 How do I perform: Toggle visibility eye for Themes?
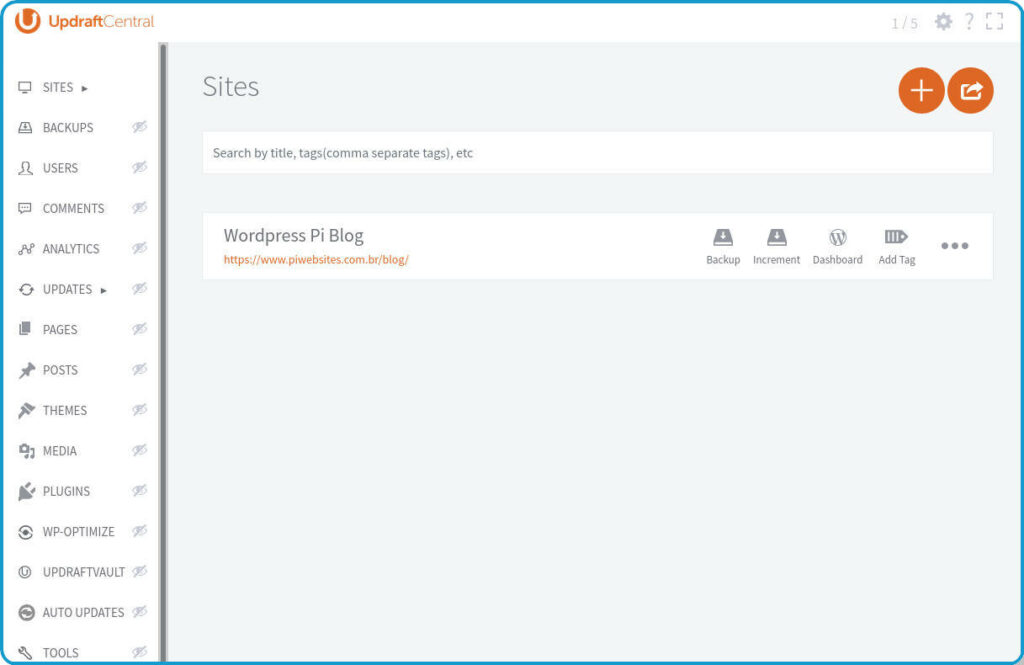(140, 410)
